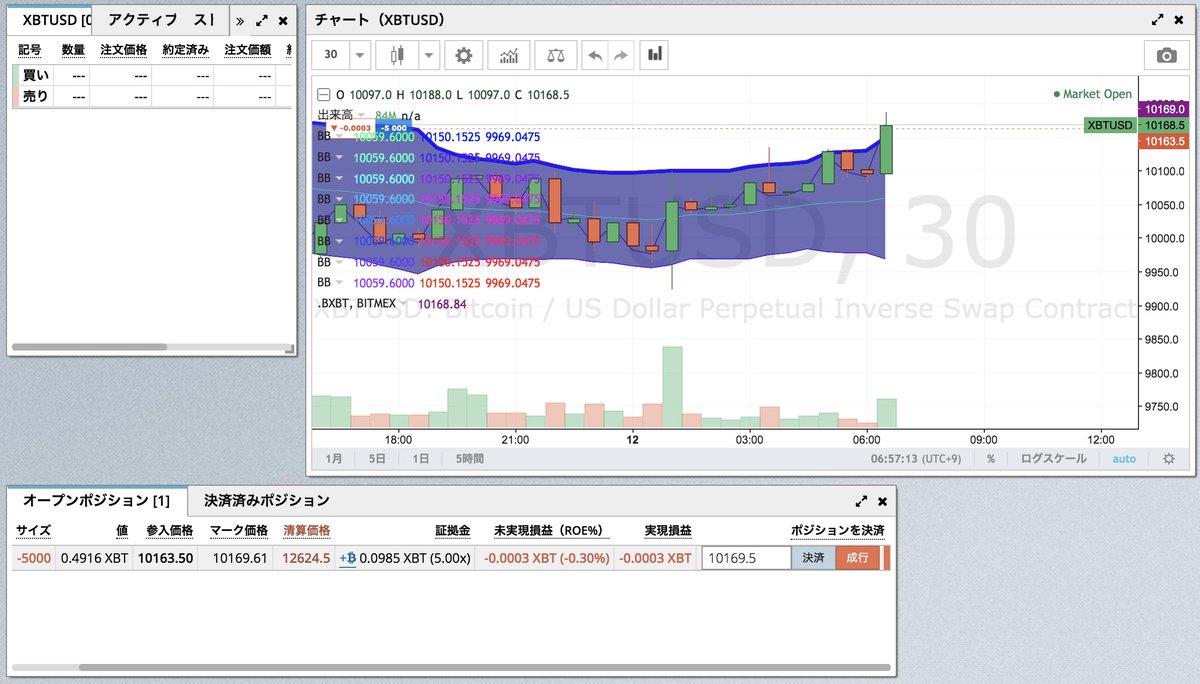Click the compare symbol scales icon
Viewport: 1200px width, 684px height.
click(x=555, y=55)
